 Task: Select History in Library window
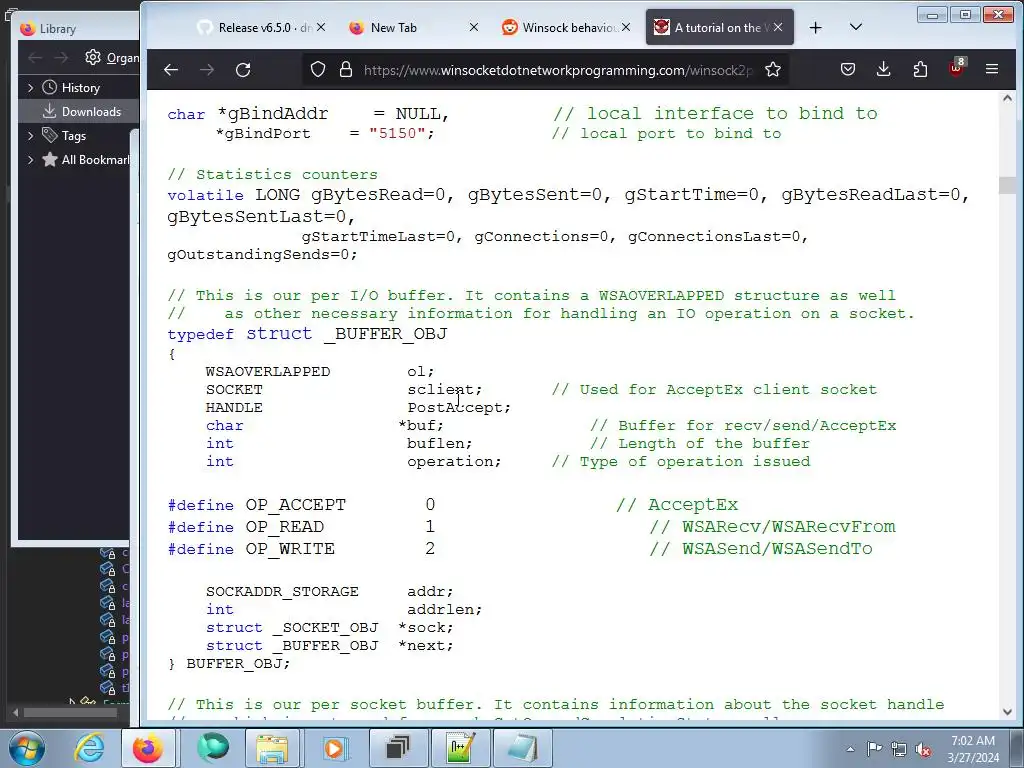pyautogui.click(x=80, y=88)
